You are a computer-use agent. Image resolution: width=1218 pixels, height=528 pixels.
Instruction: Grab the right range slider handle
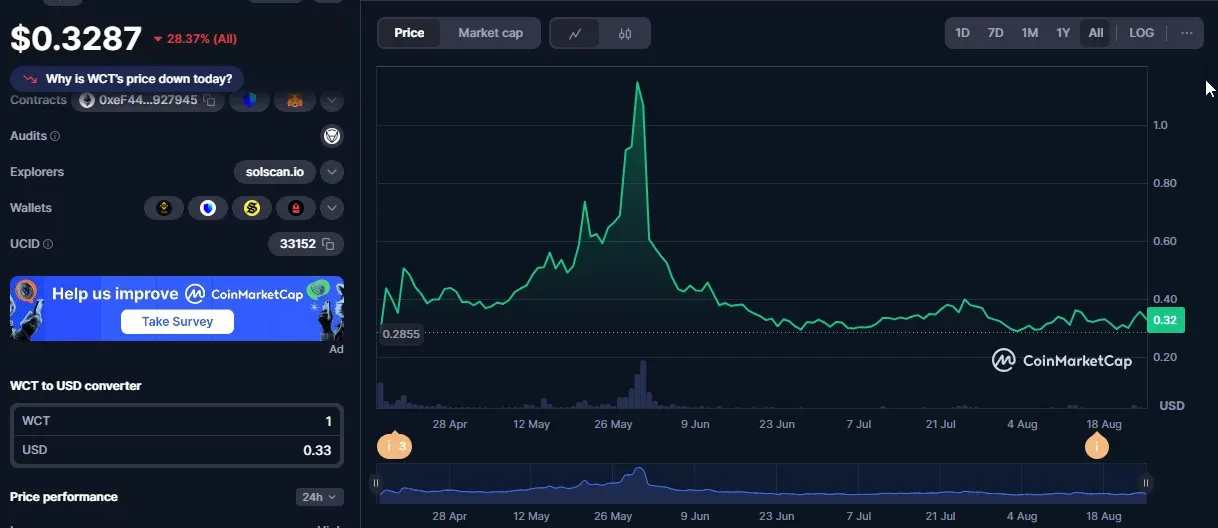click(x=1146, y=483)
